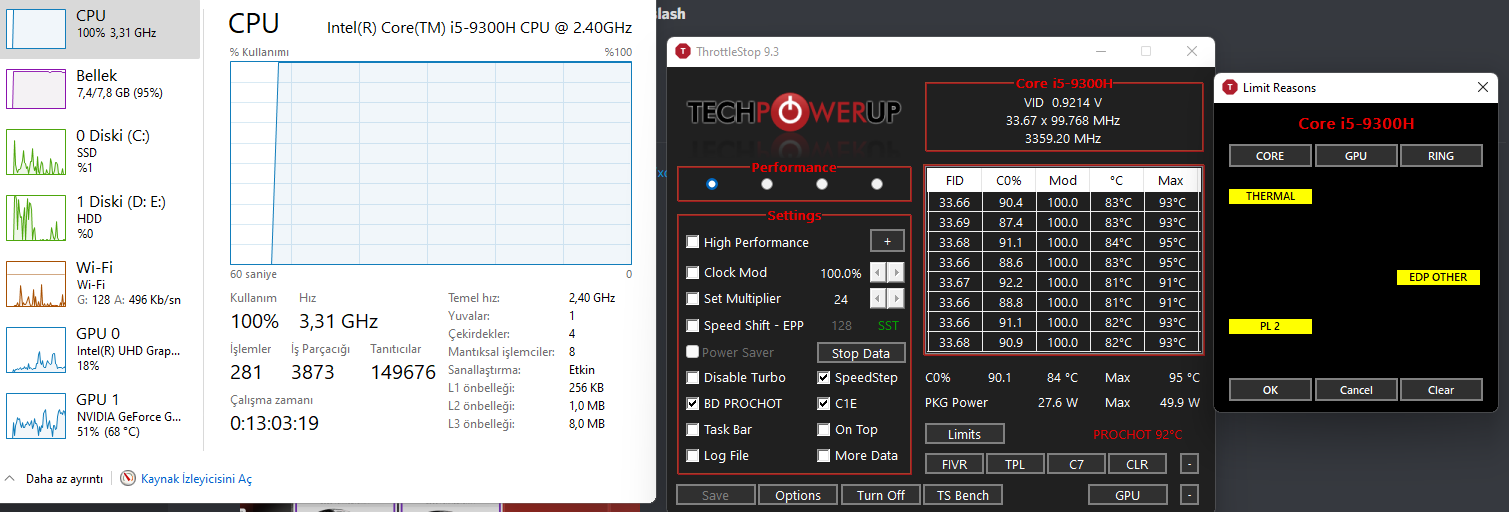Click Cancel in Limit Reasons window

(1355, 389)
